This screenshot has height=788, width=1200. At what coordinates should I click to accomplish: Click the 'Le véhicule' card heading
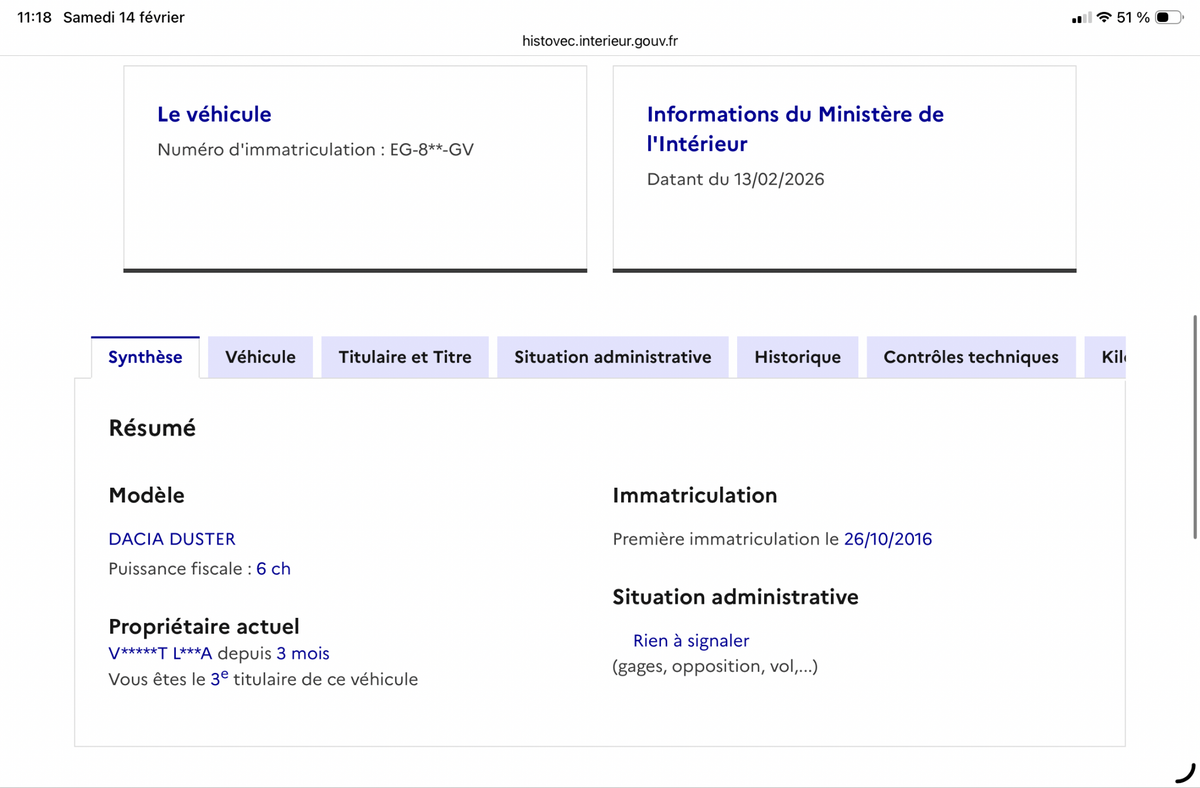tap(214, 114)
